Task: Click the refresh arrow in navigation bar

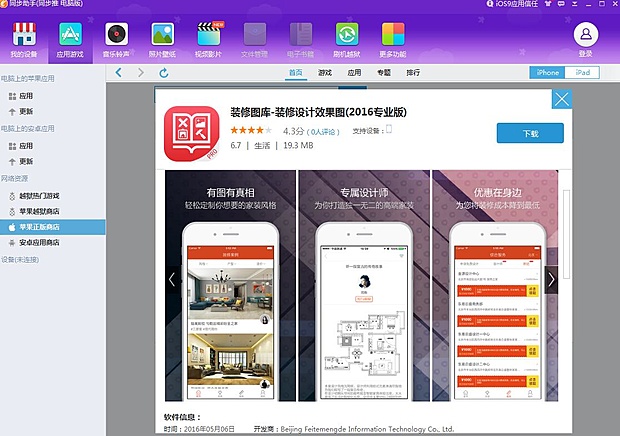Action: tap(164, 73)
